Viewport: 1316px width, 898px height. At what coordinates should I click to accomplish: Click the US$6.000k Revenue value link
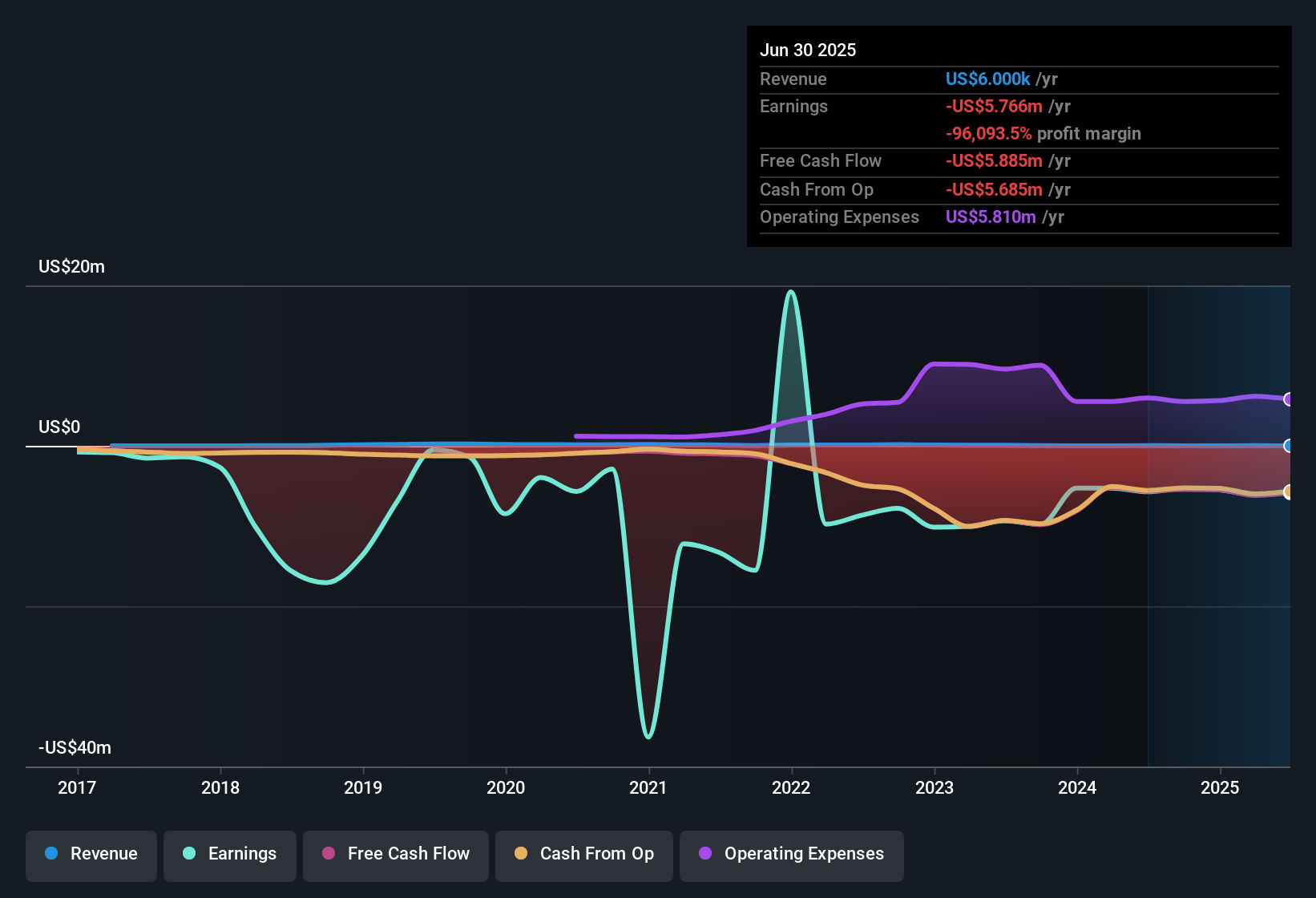coord(987,79)
